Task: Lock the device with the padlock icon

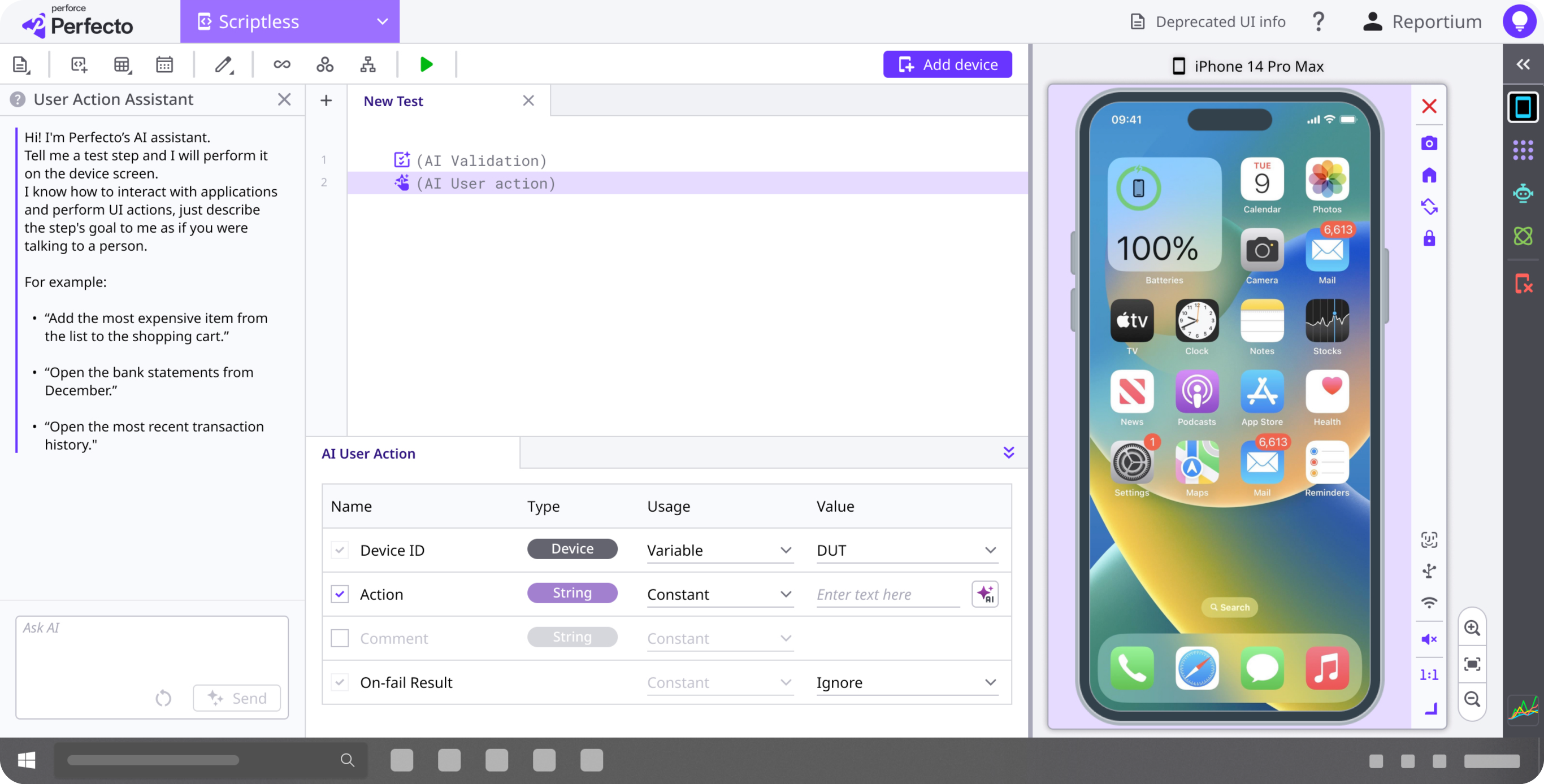Action: (1429, 238)
